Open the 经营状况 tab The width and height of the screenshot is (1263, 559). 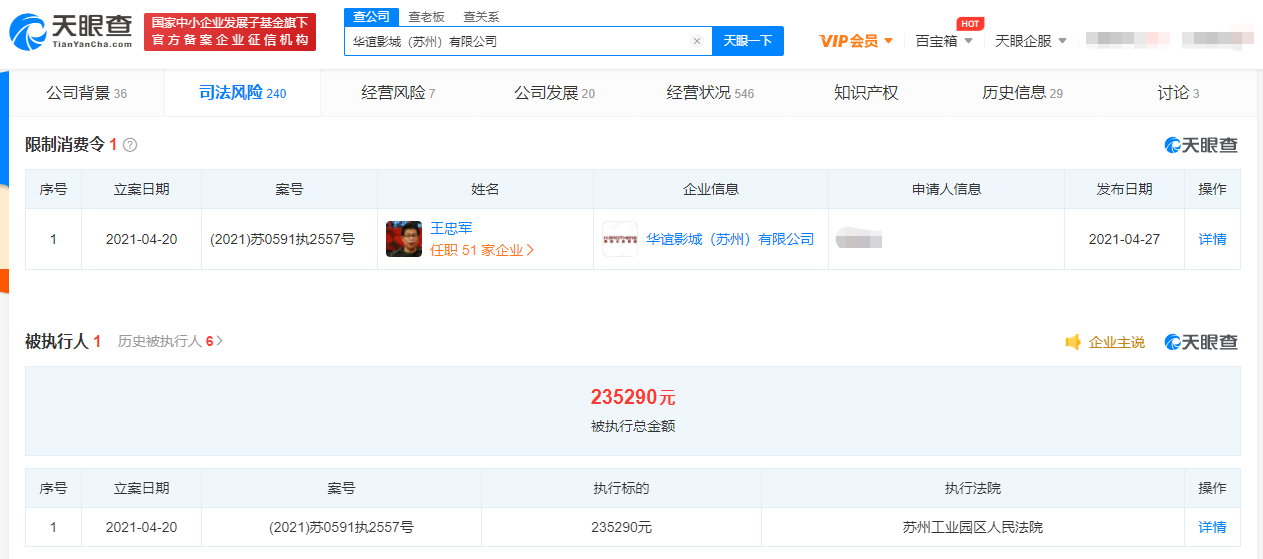pos(710,93)
